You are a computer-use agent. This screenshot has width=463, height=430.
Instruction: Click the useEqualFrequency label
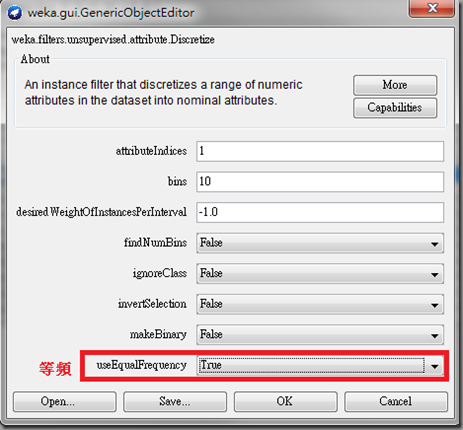click(142, 365)
